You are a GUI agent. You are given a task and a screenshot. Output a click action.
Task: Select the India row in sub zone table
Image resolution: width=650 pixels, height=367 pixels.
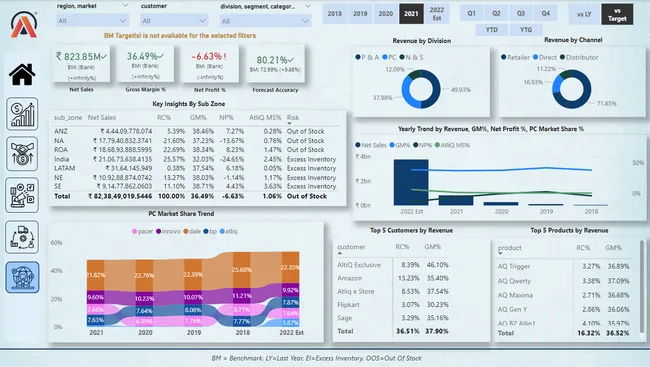click(195, 159)
